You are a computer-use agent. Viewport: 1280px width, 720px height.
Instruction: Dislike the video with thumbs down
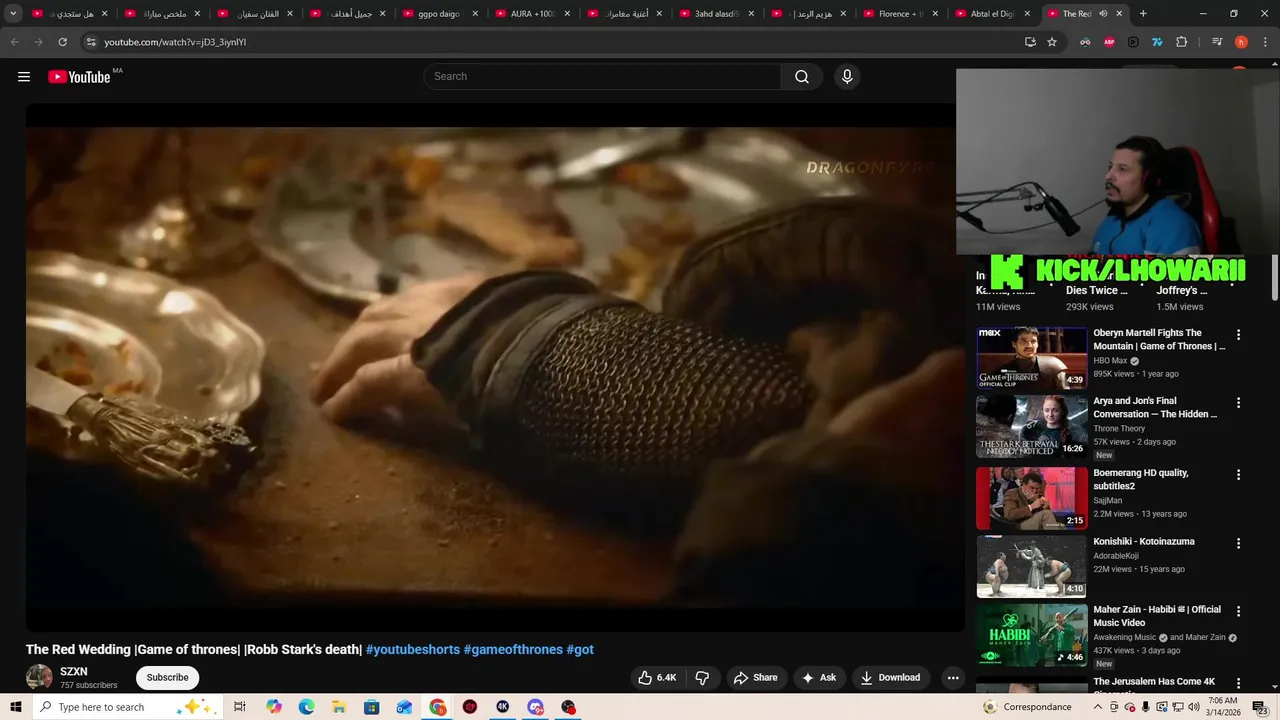point(702,677)
